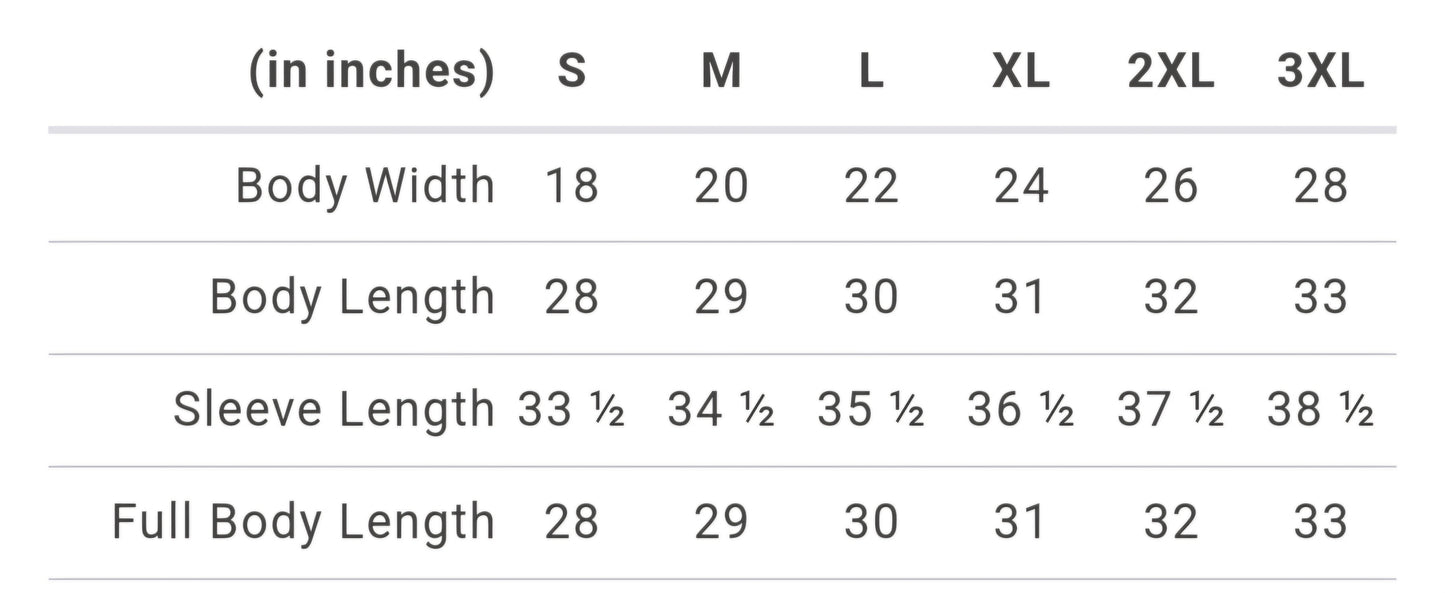1445x593 pixels.
Task: Select Sleeve Length value 38 ½
Action: (1321, 410)
